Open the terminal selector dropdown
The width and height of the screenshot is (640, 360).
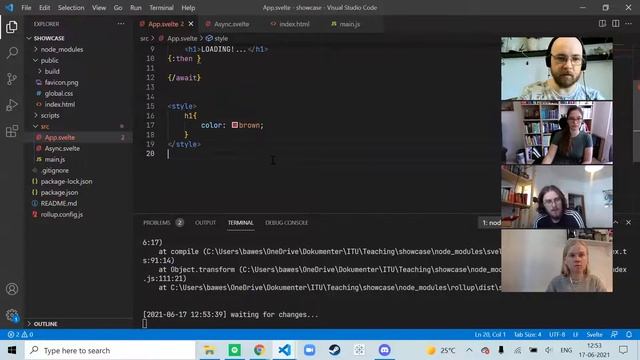pos(491,222)
